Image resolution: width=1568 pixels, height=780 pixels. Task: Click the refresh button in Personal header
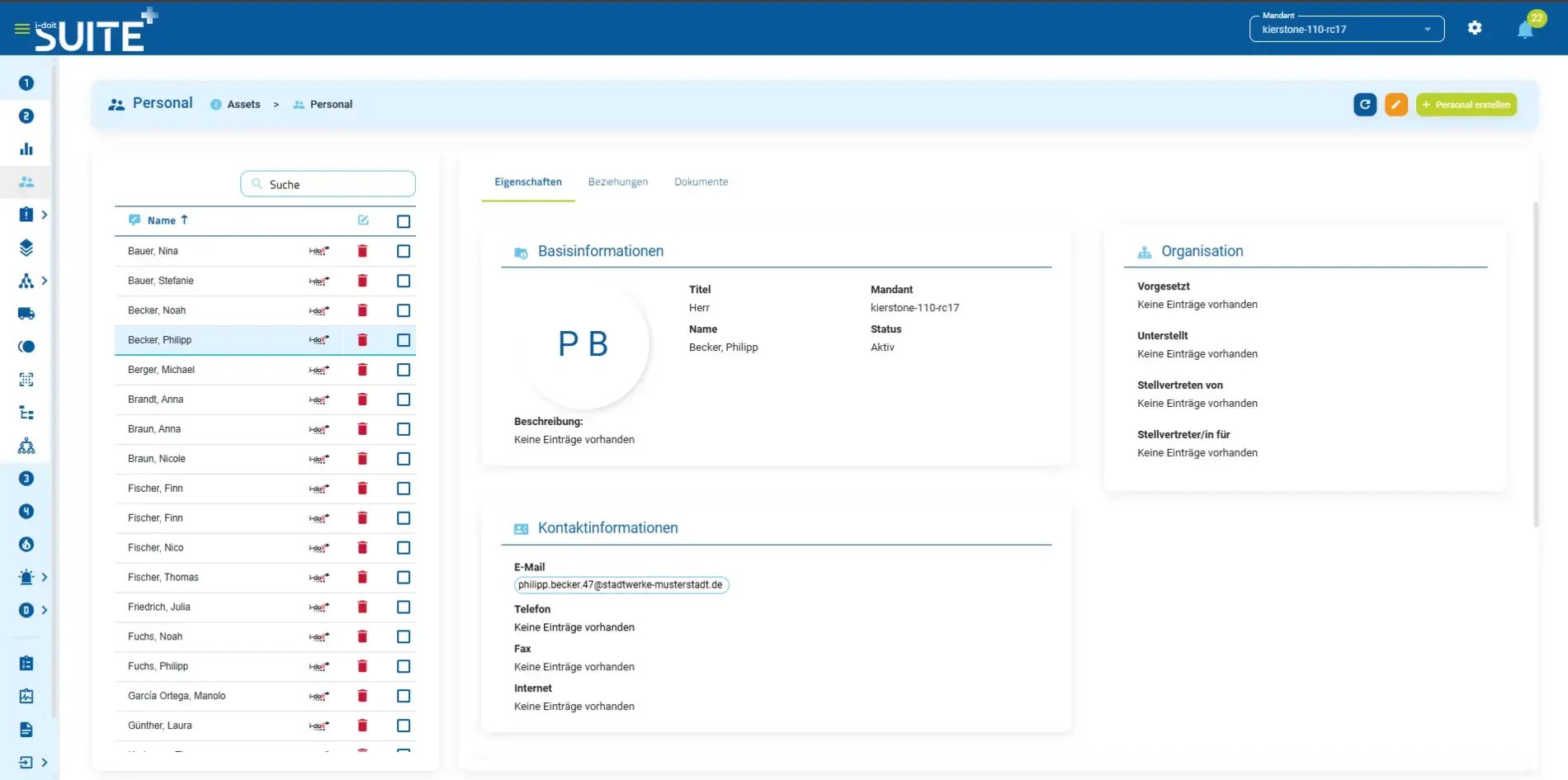tap(1365, 105)
